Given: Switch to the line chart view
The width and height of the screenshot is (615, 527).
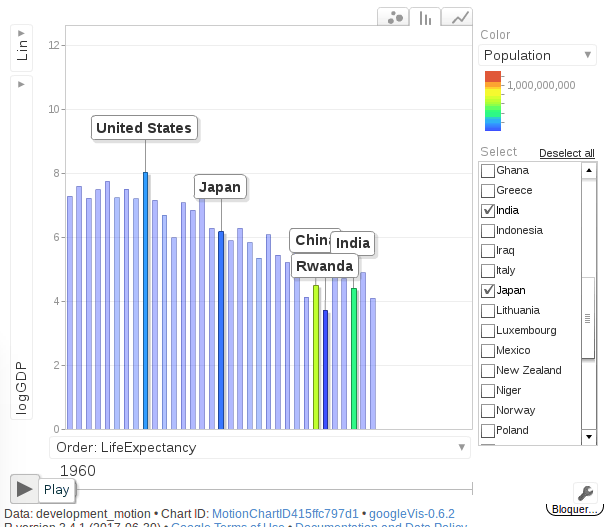Looking at the screenshot, I should [458, 17].
